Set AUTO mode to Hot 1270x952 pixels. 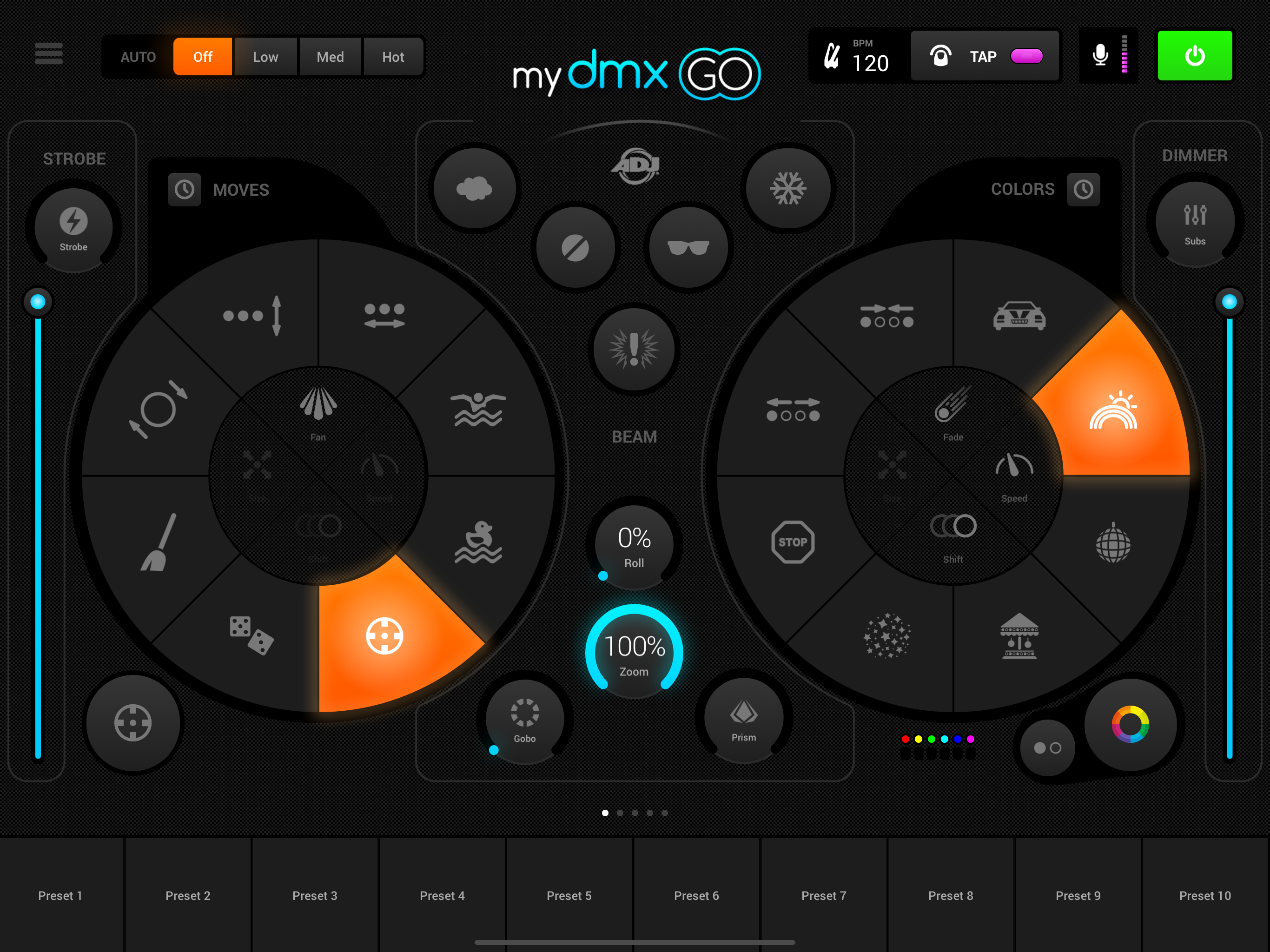pos(393,57)
